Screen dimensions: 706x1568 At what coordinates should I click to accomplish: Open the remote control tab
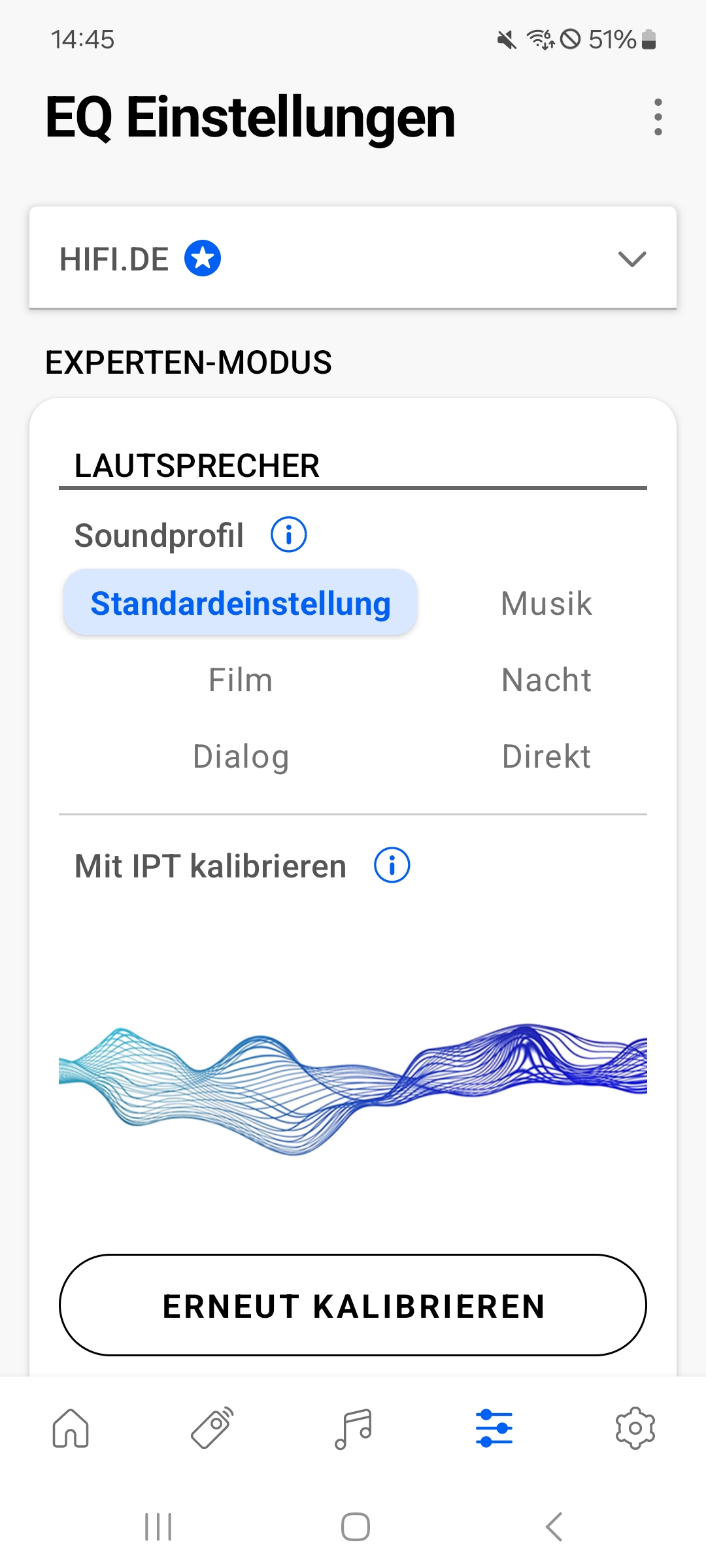coord(212,1428)
